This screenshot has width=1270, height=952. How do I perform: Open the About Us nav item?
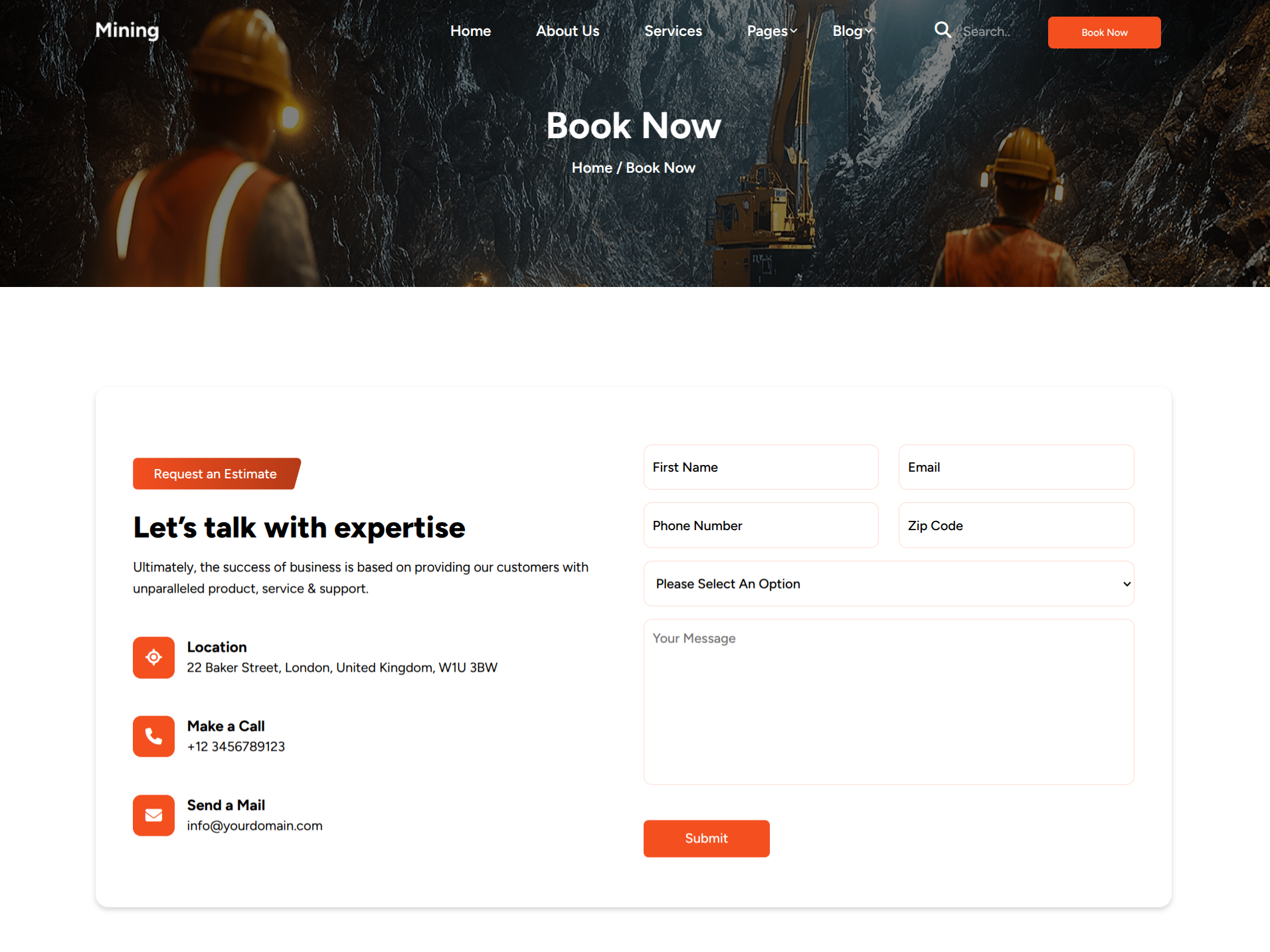coord(567,31)
